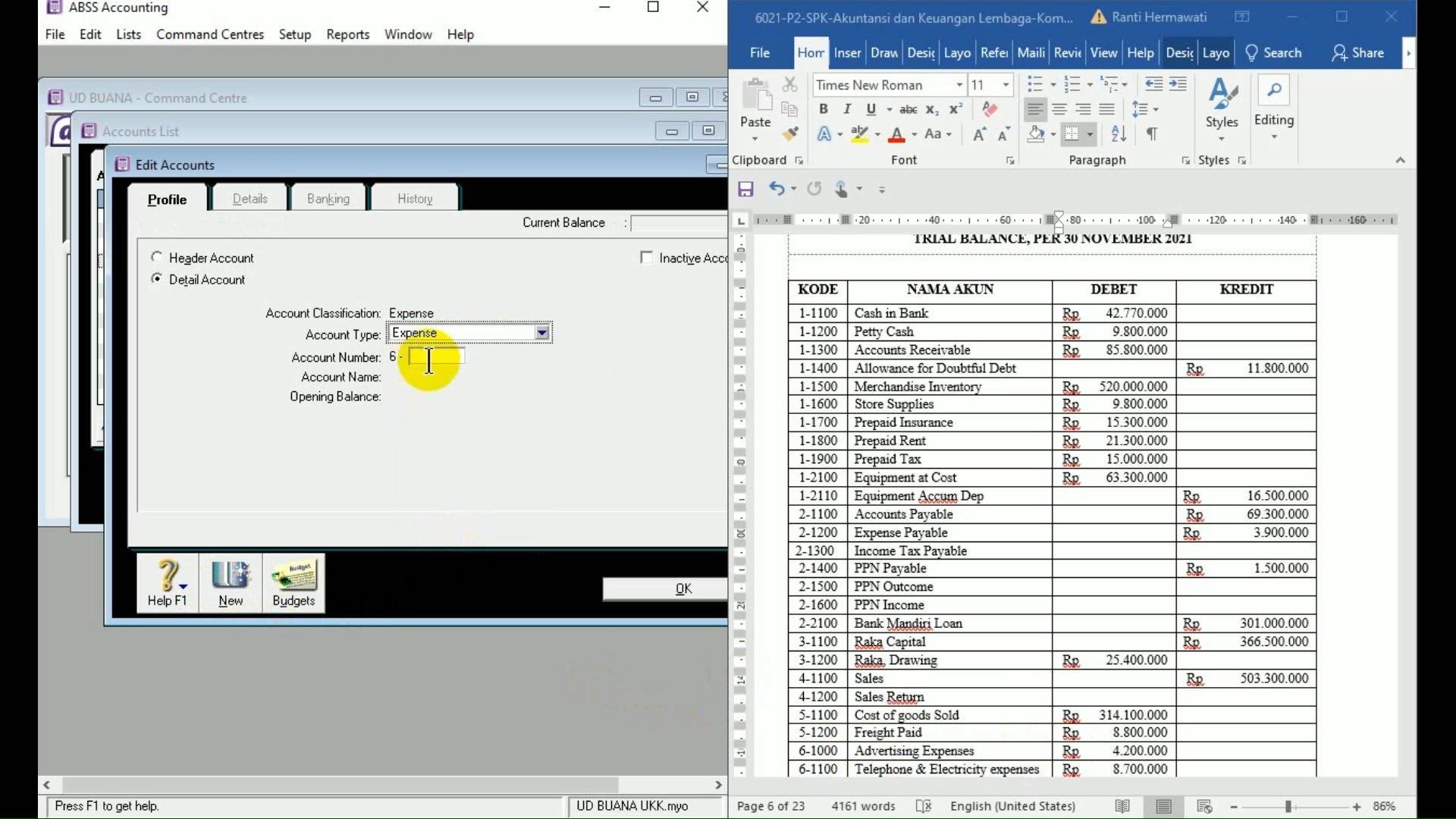Screen dimensions: 1456x819
Task: Adjust the Word zoom slider handle
Action: click(x=1288, y=807)
